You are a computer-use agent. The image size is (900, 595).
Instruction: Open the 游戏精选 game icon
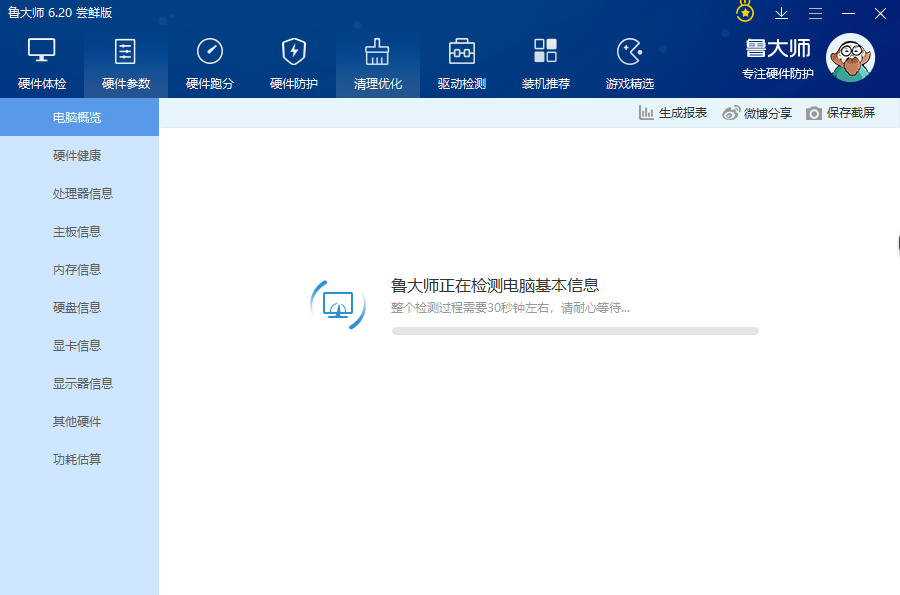tap(630, 51)
